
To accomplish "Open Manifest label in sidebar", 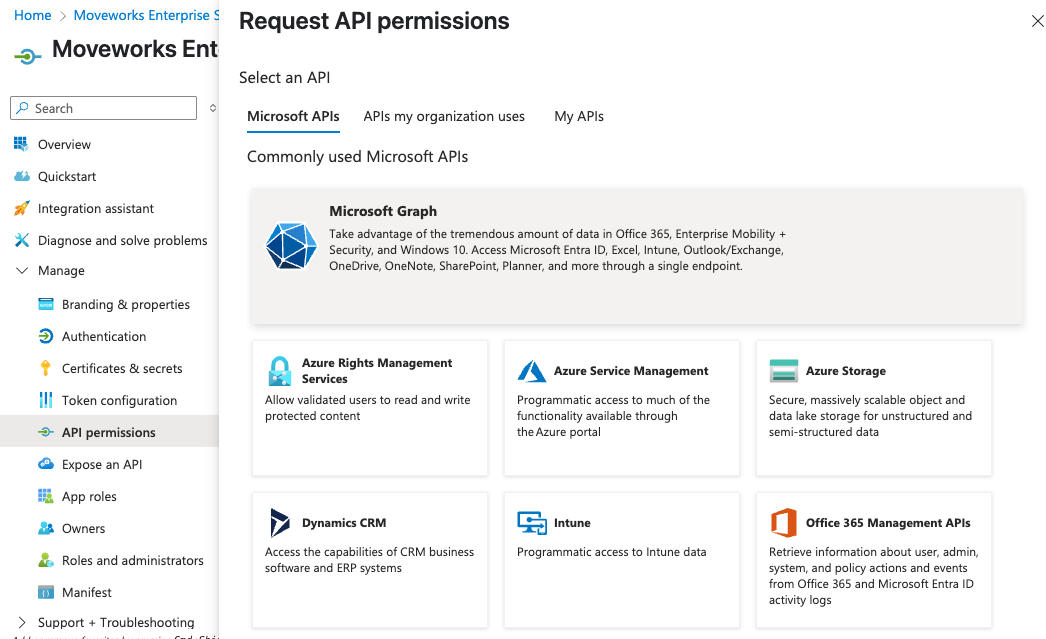I will (87, 592).
